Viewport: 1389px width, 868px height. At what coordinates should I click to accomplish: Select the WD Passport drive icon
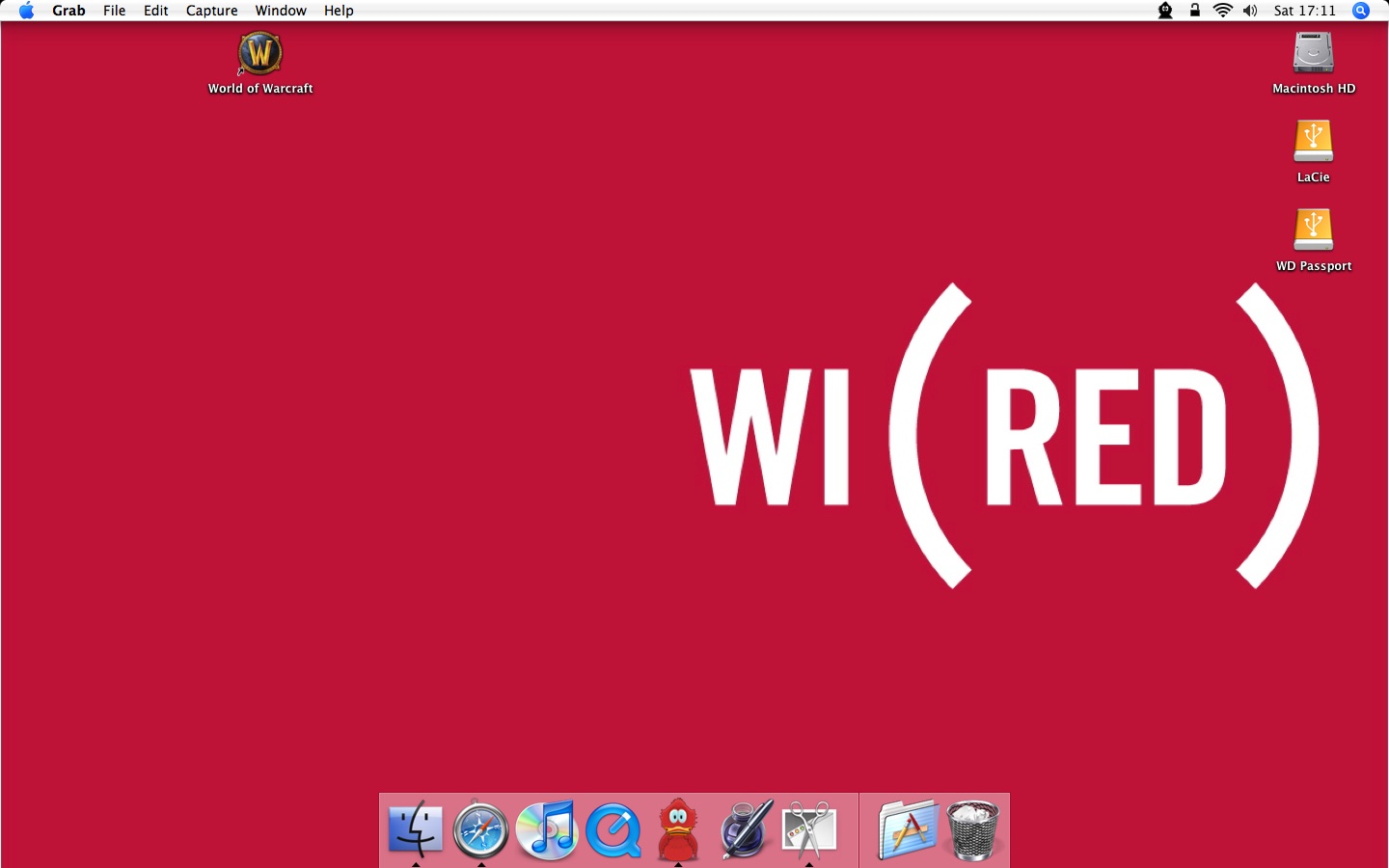click(1314, 231)
